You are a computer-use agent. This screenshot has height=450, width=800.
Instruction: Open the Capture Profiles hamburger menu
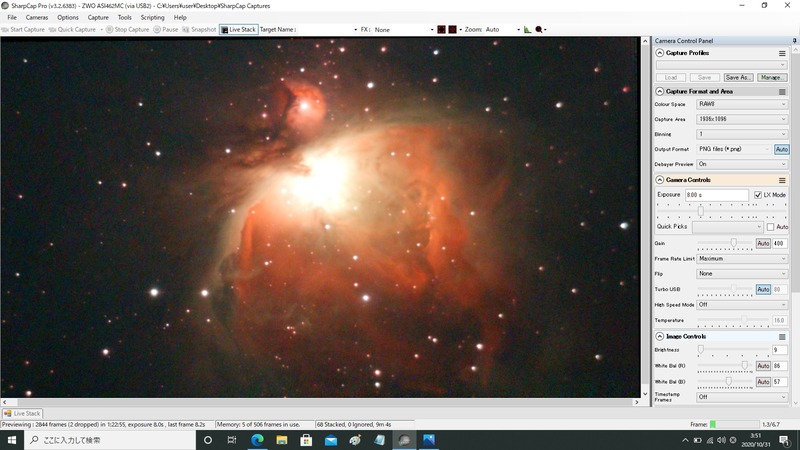tap(782, 53)
